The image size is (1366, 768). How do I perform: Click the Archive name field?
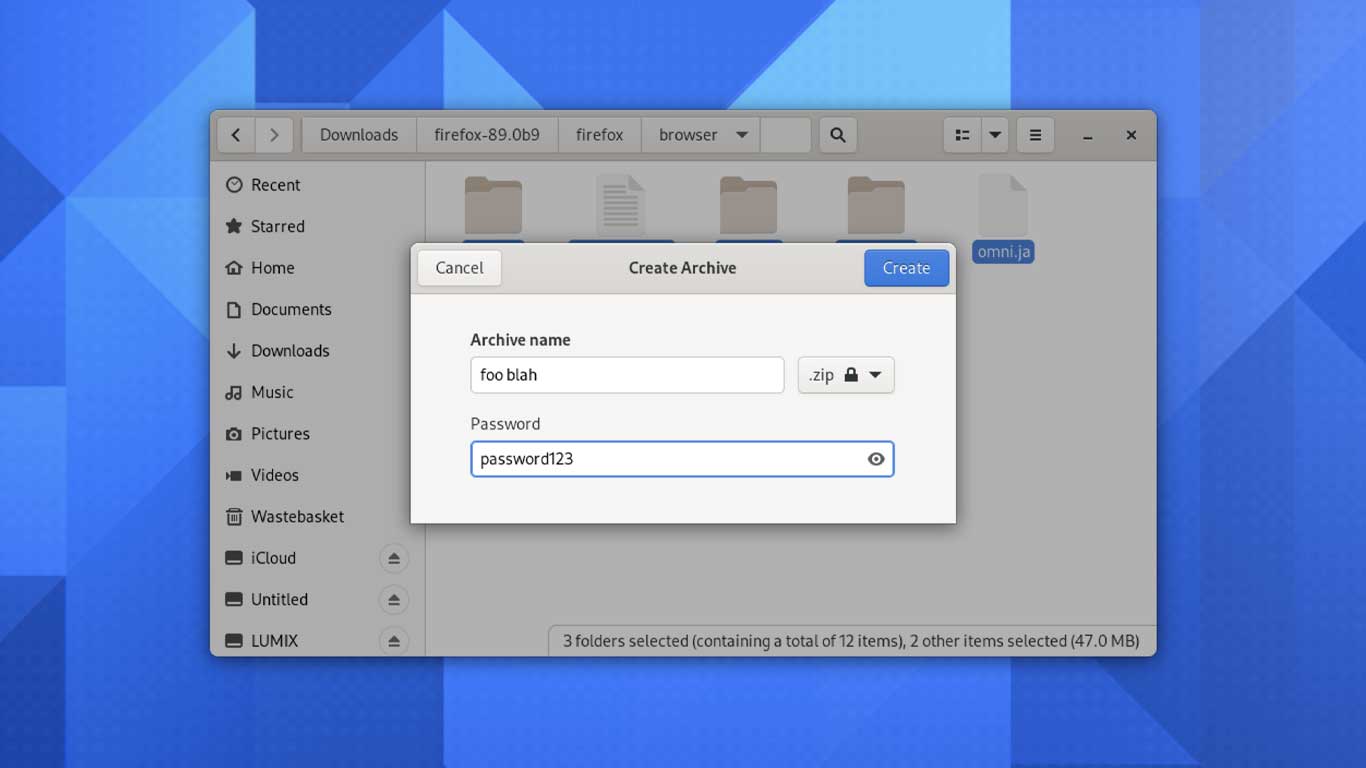(x=627, y=375)
